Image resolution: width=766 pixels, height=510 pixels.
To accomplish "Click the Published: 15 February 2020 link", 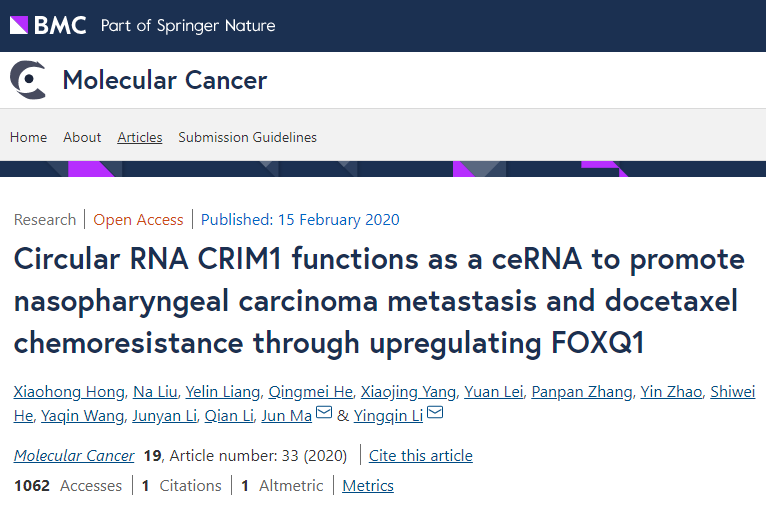I will click(300, 219).
